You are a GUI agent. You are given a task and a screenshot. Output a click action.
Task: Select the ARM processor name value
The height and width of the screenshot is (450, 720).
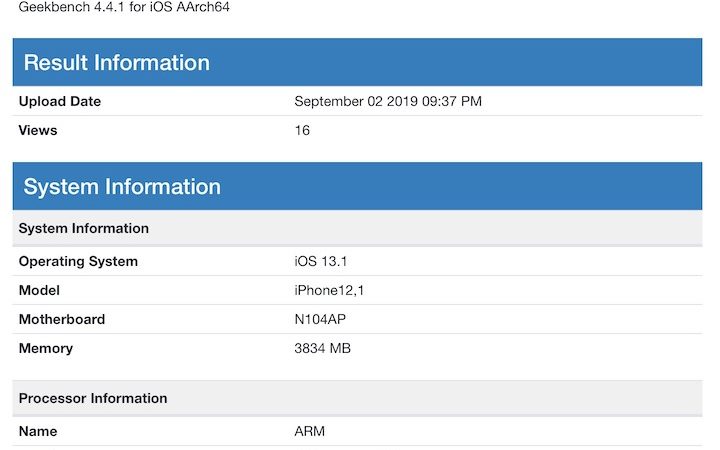310,431
